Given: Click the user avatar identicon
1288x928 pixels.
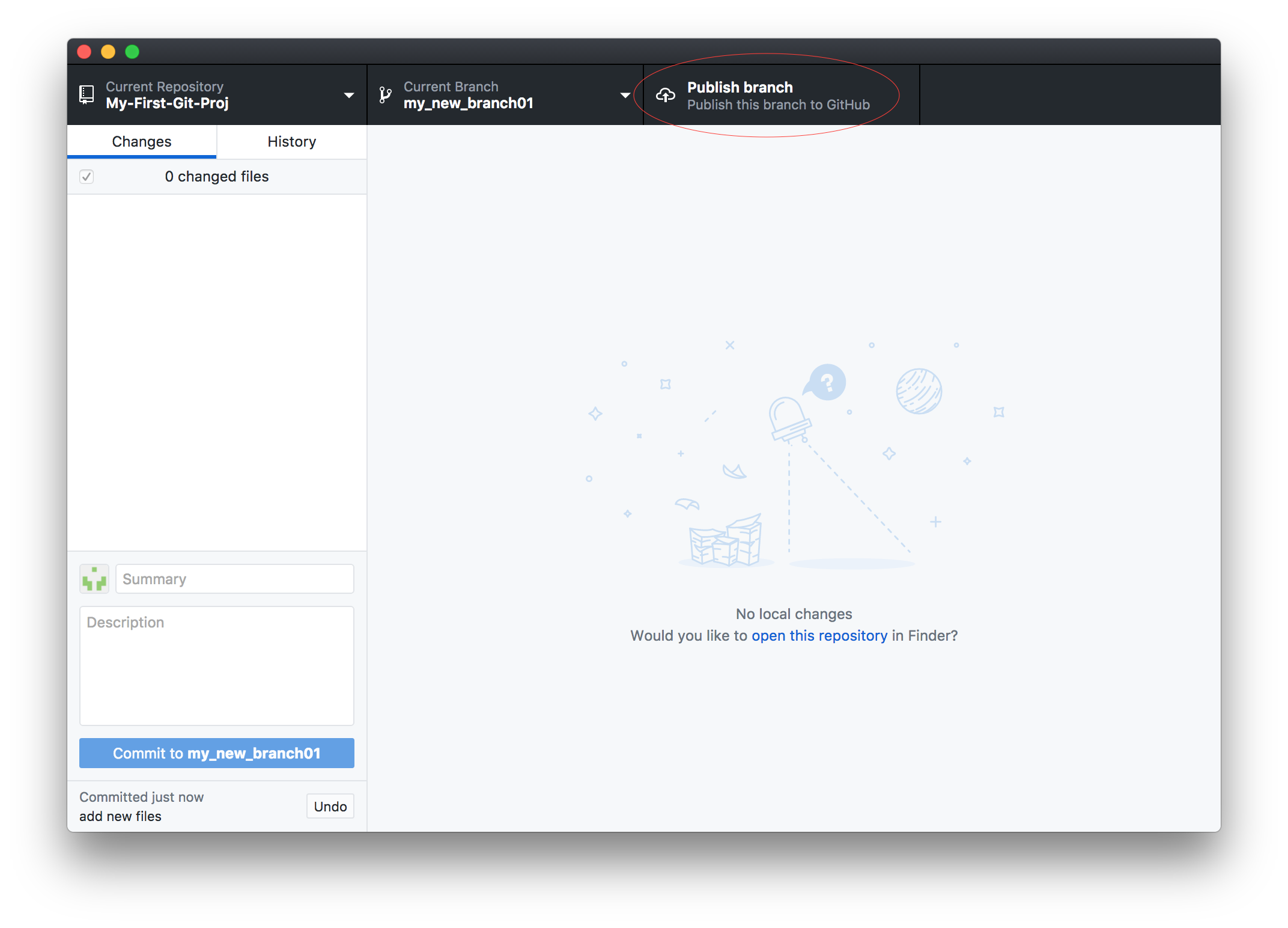Looking at the screenshot, I should pos(94,579).
